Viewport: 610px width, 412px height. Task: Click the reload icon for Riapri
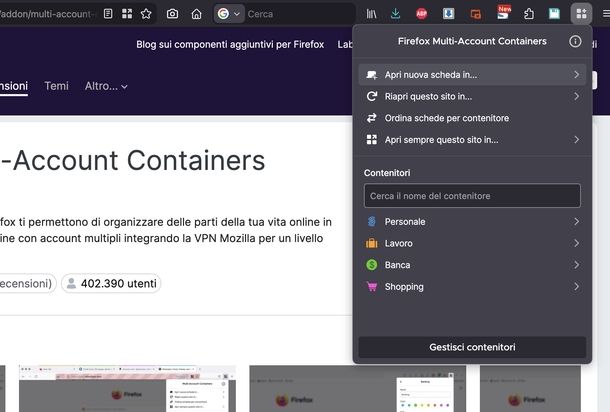coord(372,96)
